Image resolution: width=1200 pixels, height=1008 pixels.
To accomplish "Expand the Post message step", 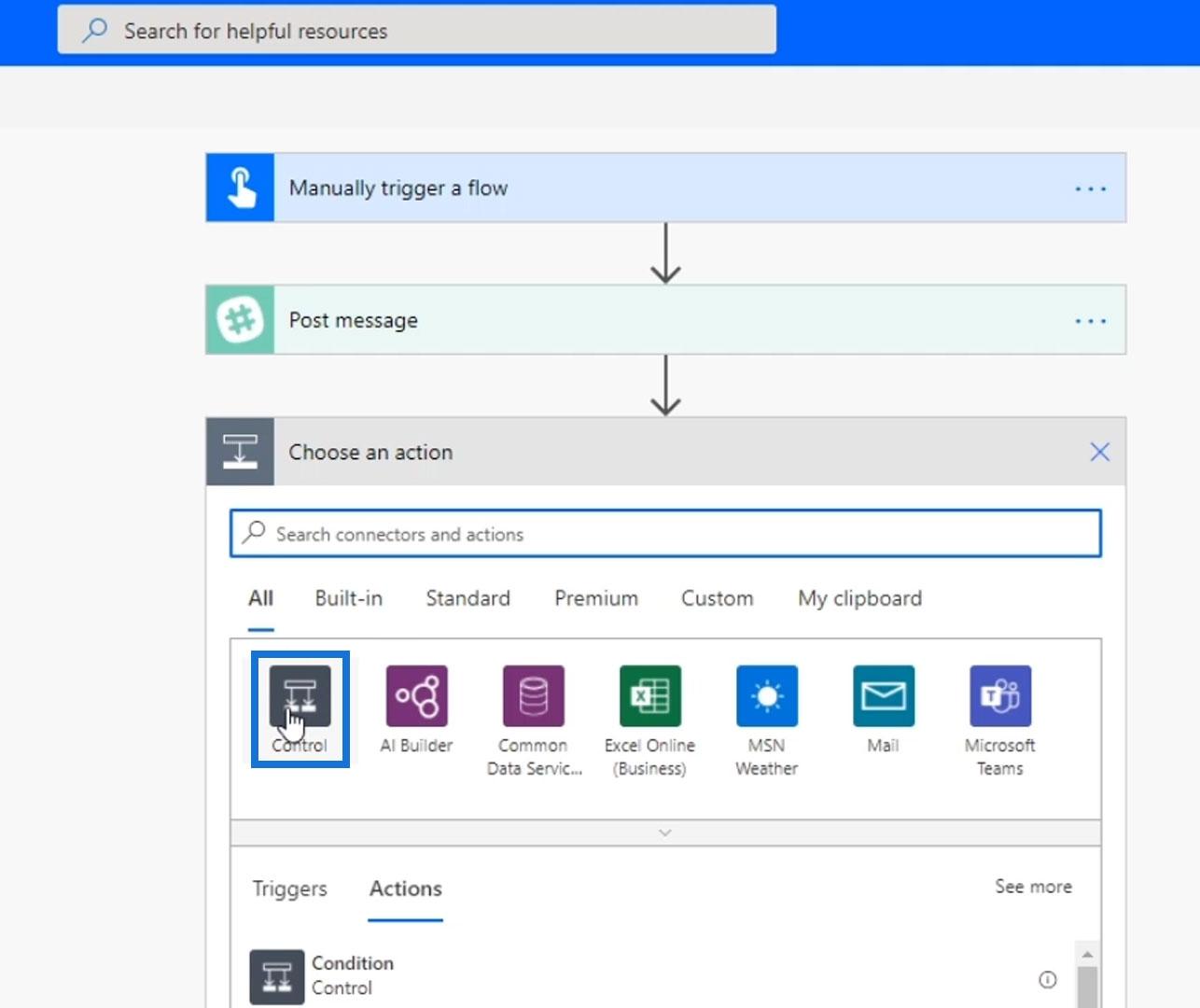I will click(x=665, y=320).
